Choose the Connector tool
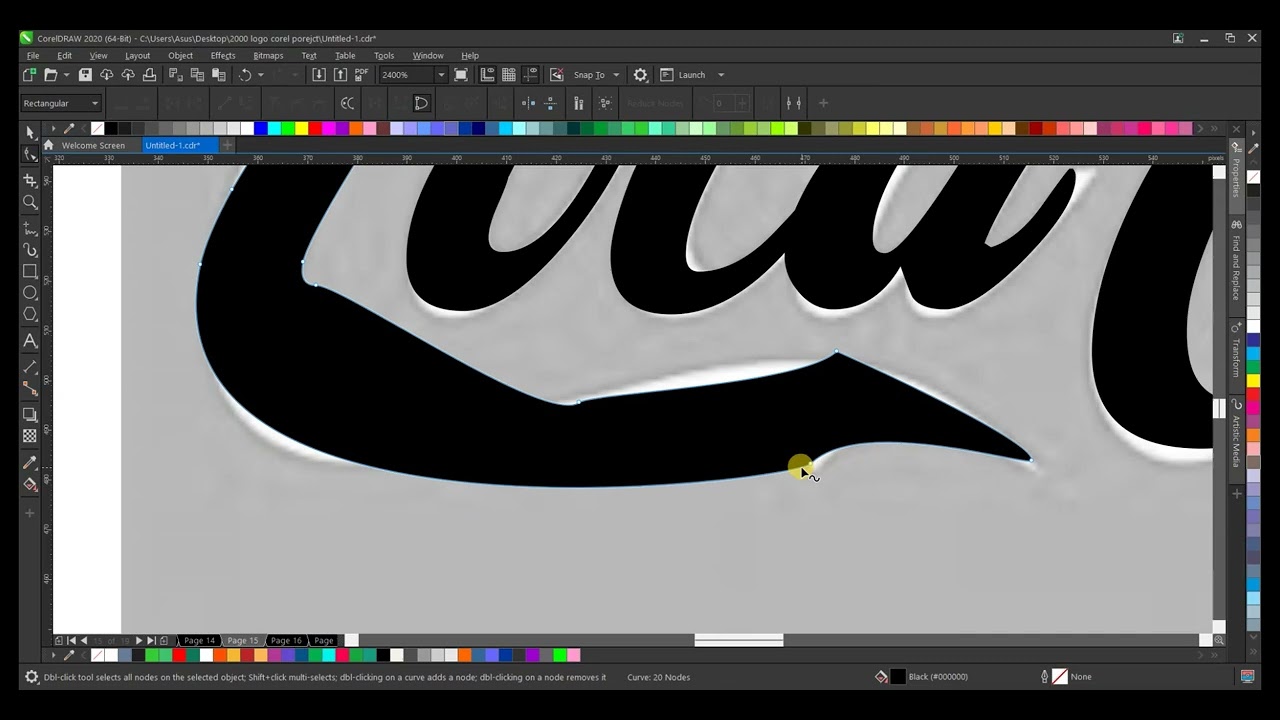This screenshot has width=1280, height=720. pyautogui.click(x=30, y=388)
